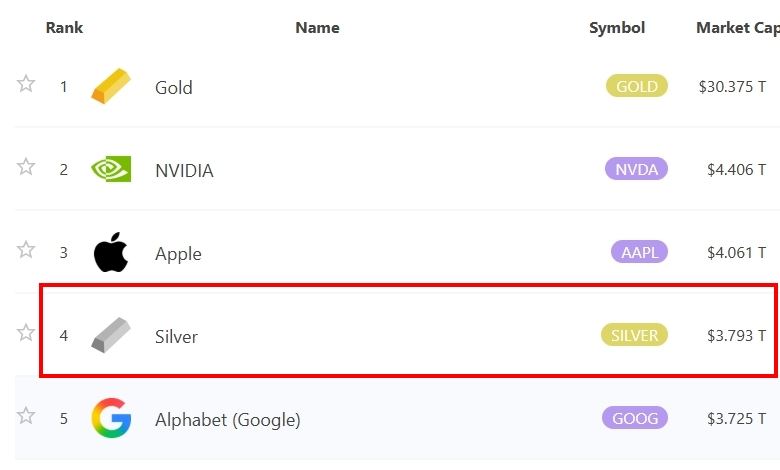
Task: Sort by Market Cap column header
Action: point(737,28)
